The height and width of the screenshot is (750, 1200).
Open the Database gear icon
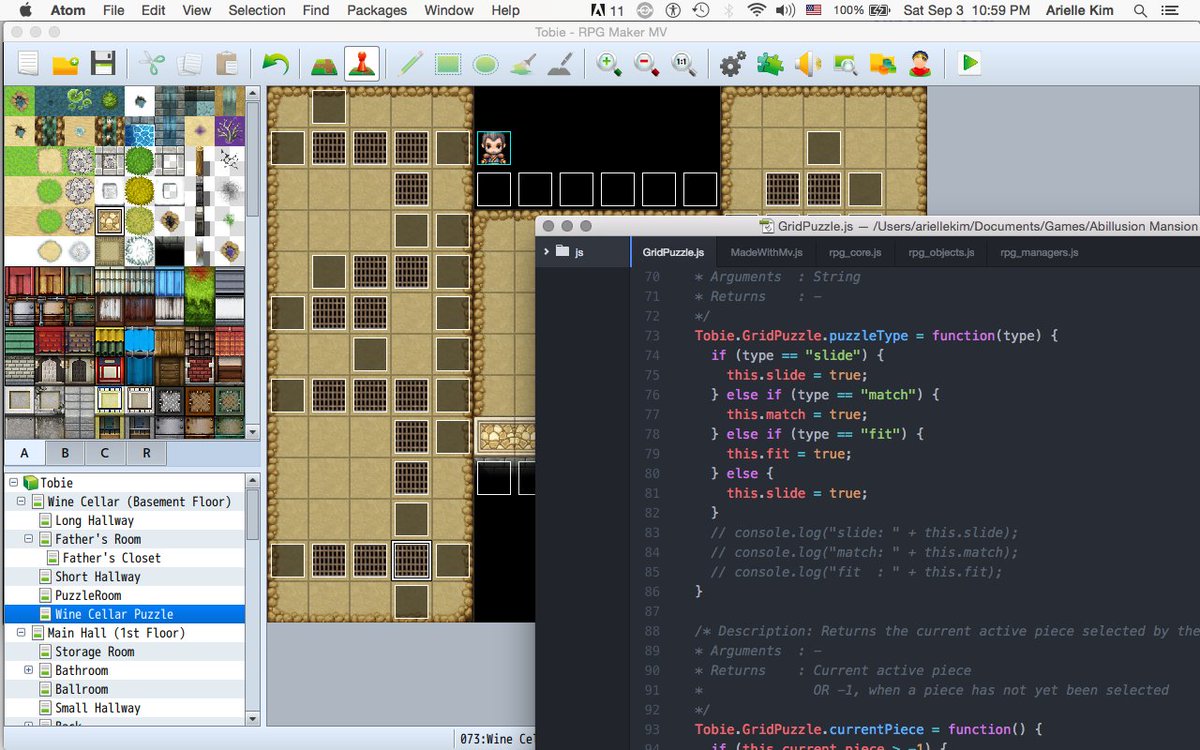coord(732,64)
